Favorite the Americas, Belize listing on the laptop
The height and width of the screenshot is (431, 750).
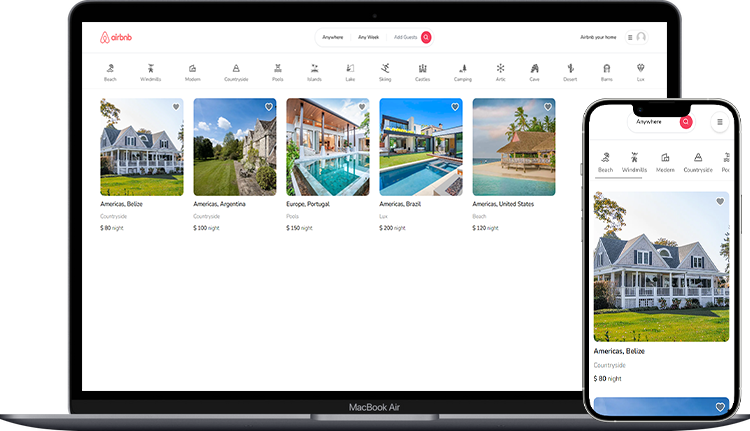click(x=175, y=106)
